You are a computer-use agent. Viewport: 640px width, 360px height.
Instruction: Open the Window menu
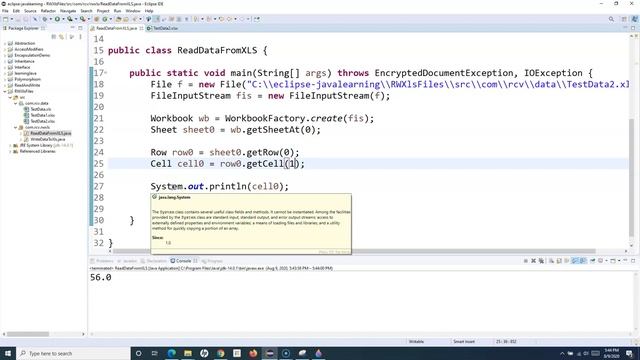tap(133, 11)
